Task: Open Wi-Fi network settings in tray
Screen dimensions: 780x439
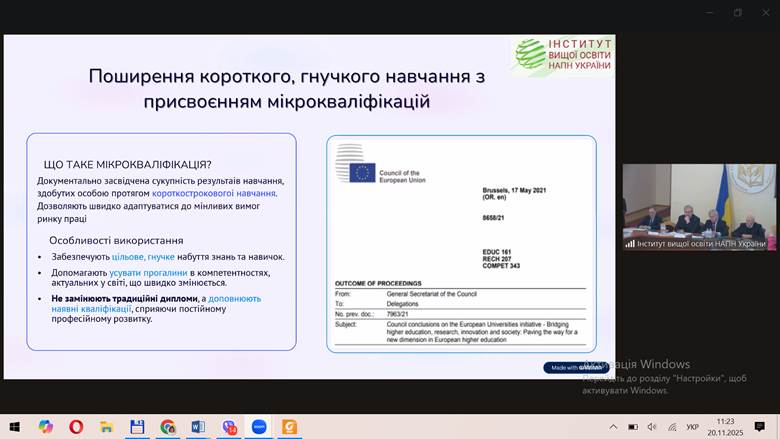Action: [x=672, y=427]
